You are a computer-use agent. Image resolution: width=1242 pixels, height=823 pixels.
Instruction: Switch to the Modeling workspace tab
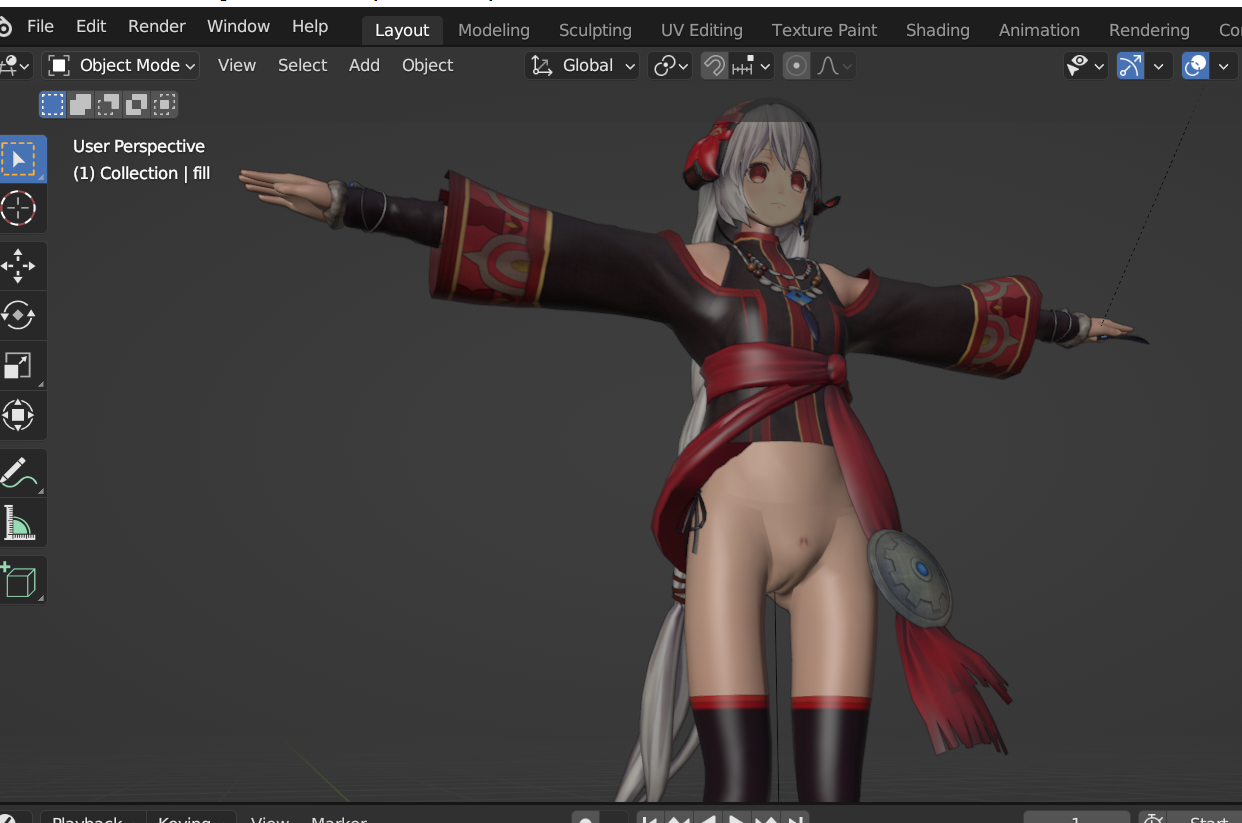point(494,30)
